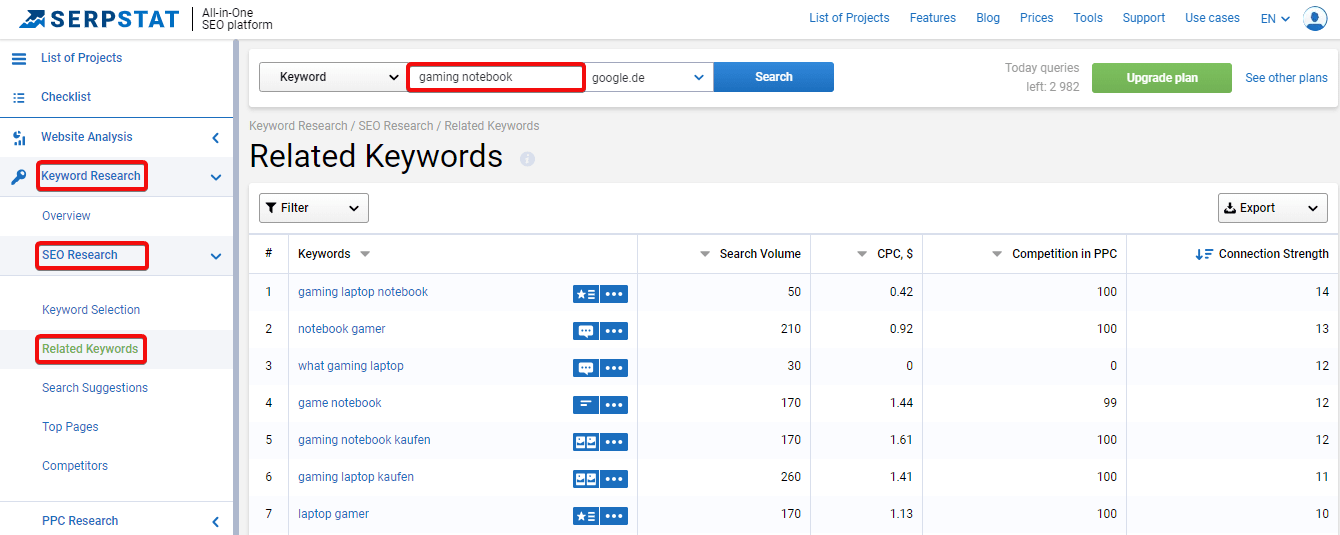
Task: Click the List of Projects hamburger icon
Action: [19, 58]
